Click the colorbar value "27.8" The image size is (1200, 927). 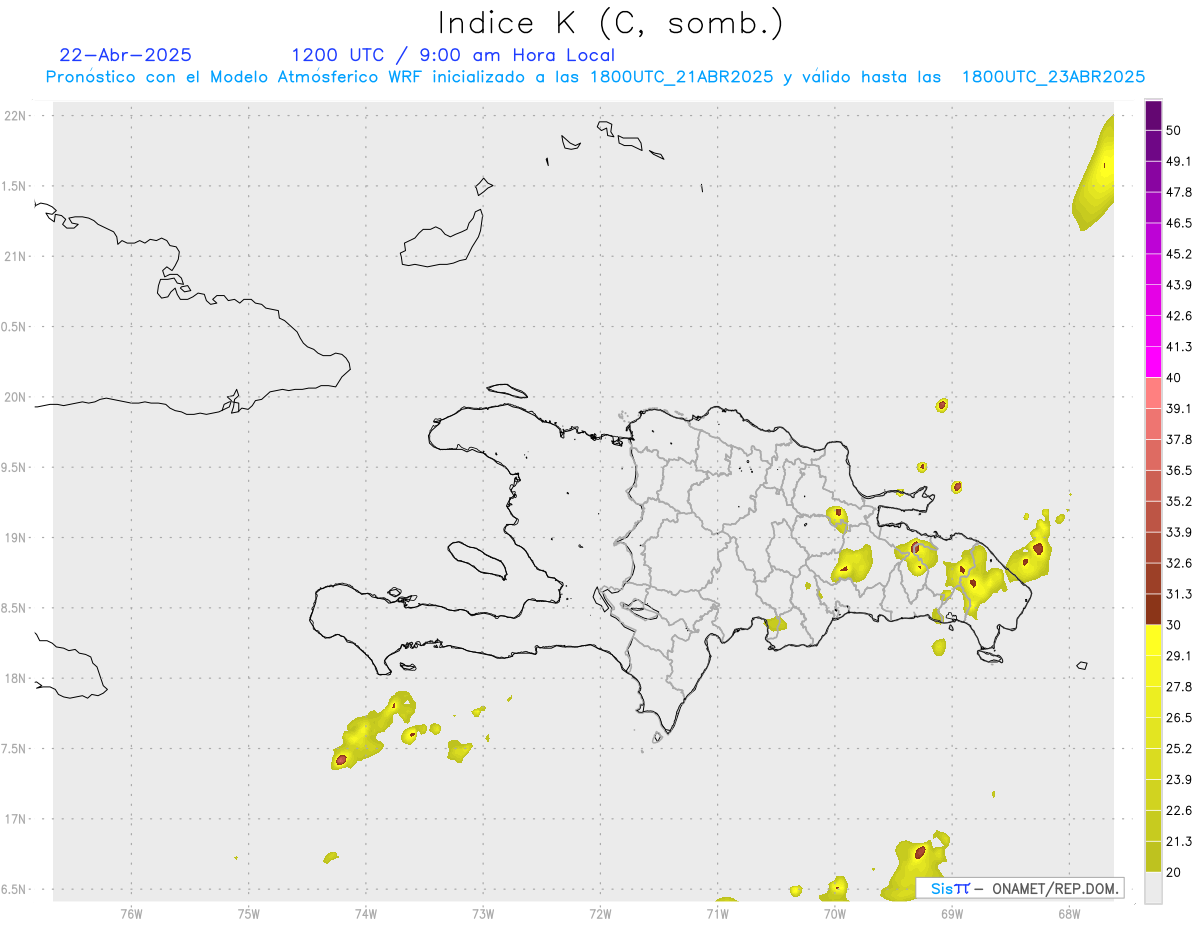click(x=1179, y=687)
